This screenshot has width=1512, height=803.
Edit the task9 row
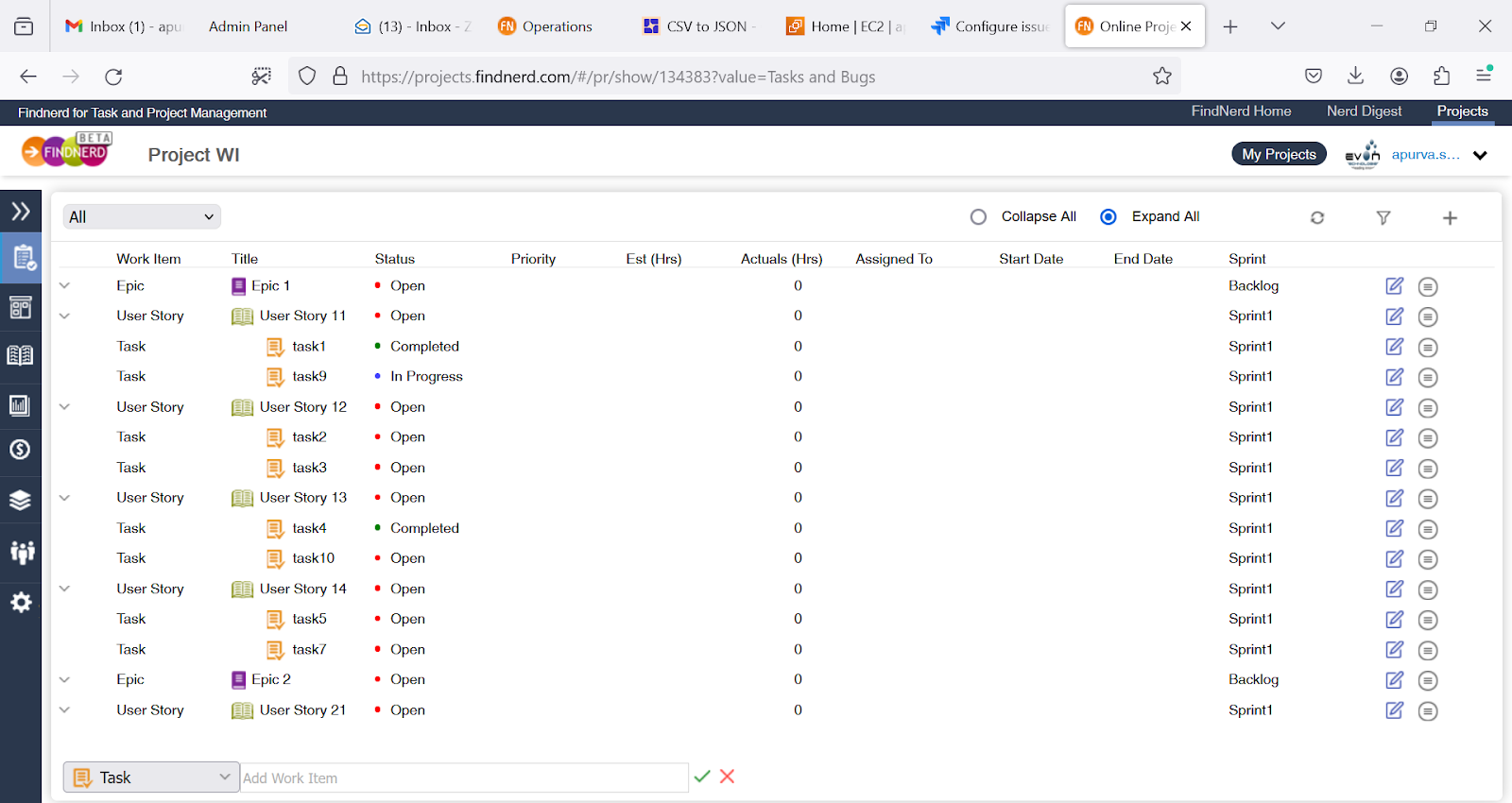[x=1395, y=377]
